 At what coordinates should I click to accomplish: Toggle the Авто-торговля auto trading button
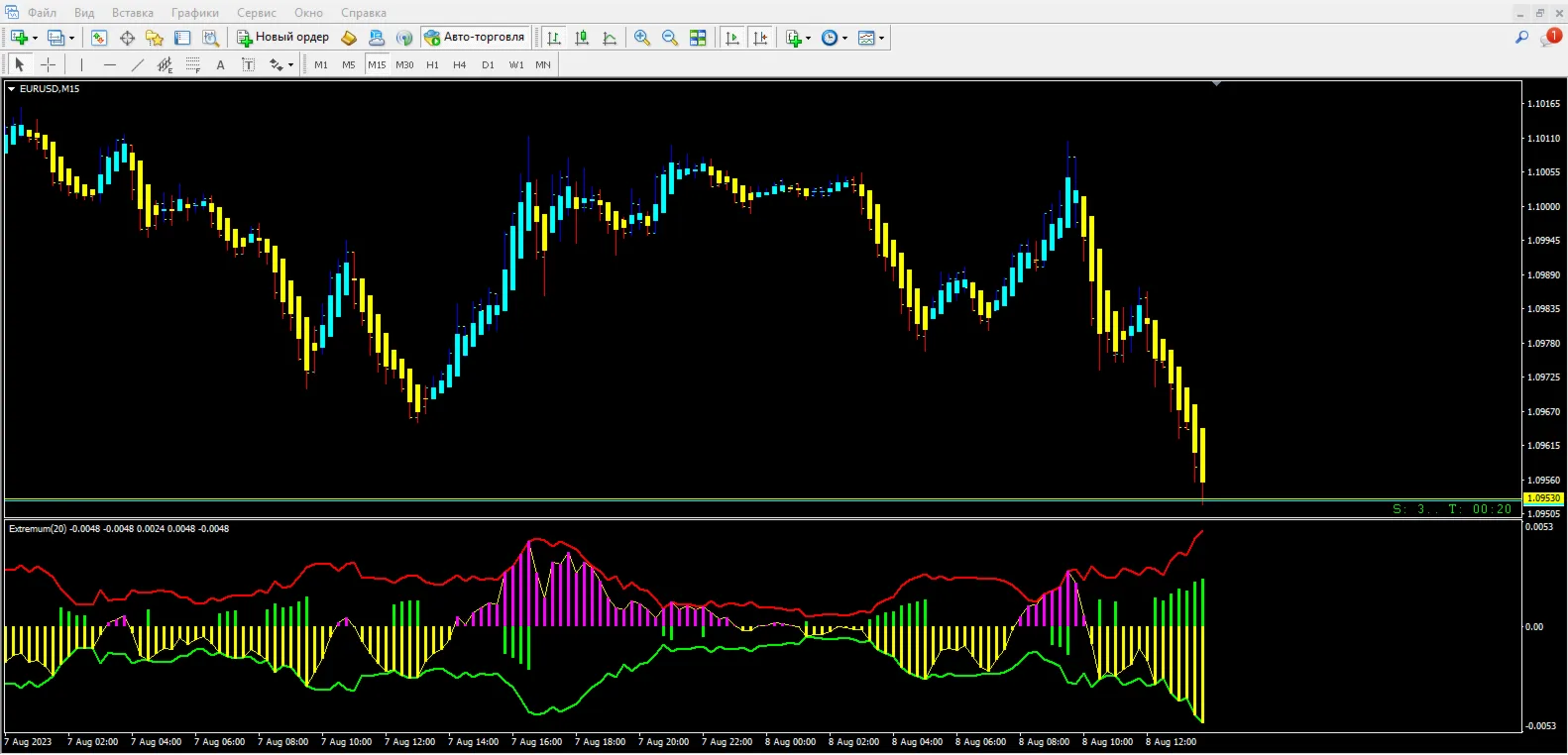[x=475, y=38]
